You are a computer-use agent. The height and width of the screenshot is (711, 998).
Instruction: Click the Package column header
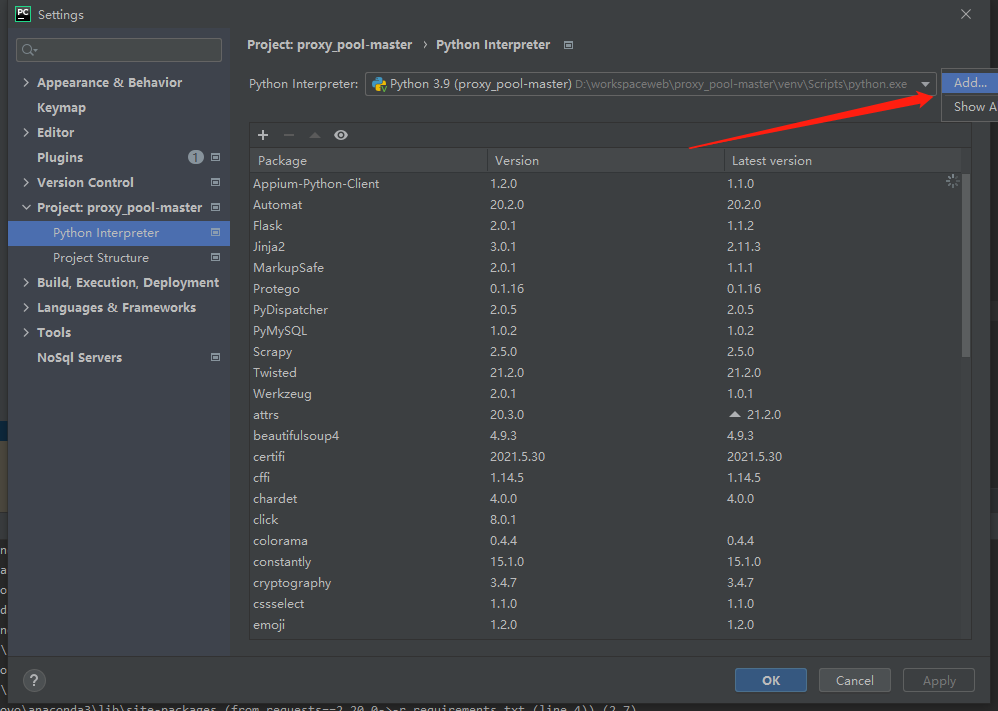369,160
